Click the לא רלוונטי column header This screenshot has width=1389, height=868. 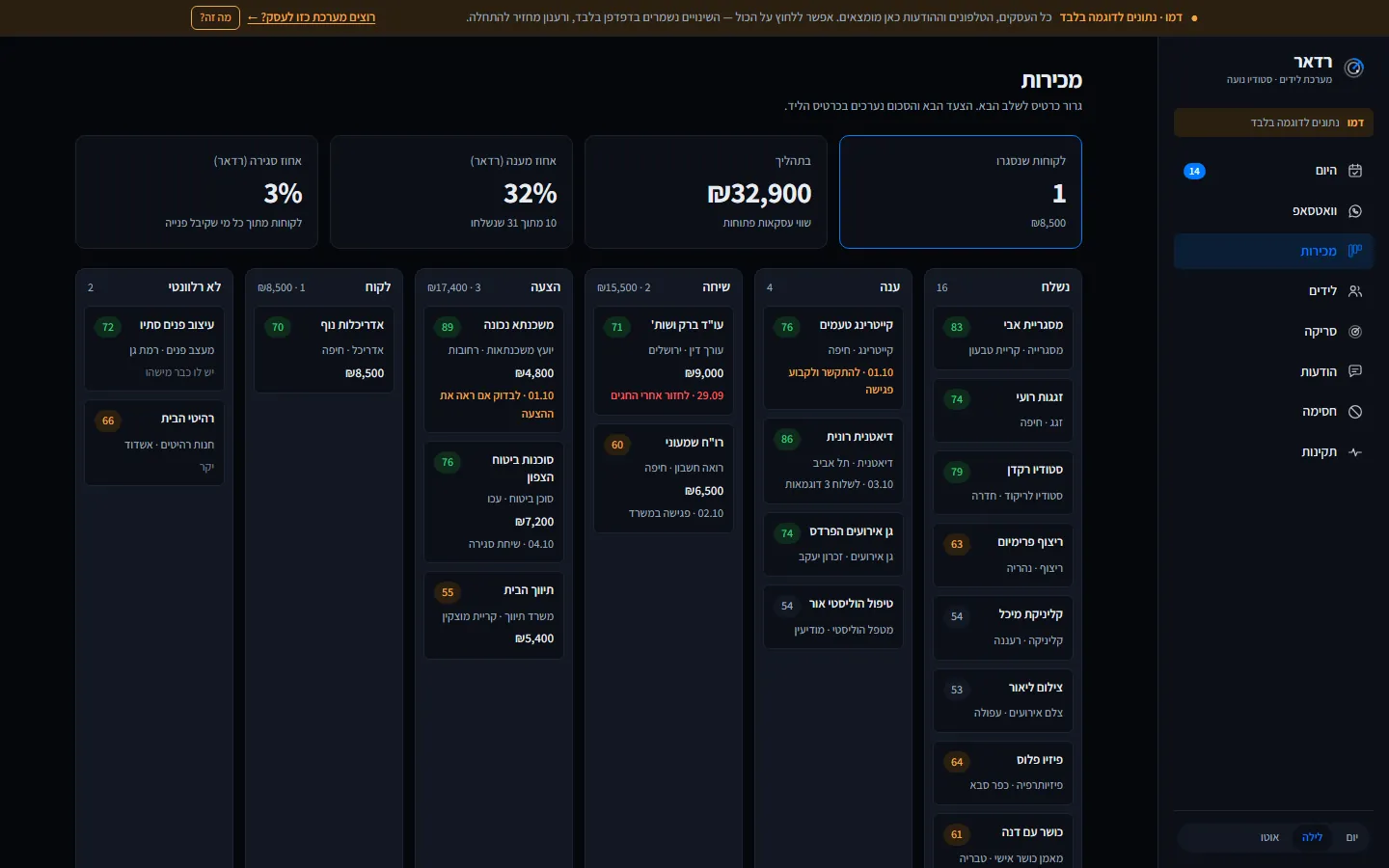(x=154, y=287)
